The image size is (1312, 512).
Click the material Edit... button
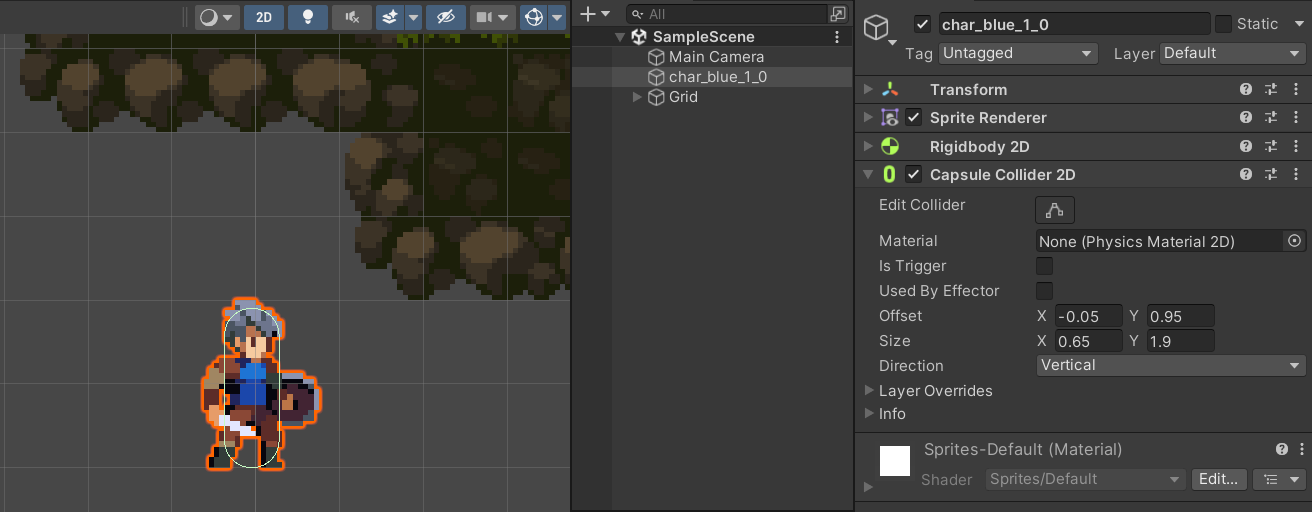pyautogui.click(x=1219, y=479)
